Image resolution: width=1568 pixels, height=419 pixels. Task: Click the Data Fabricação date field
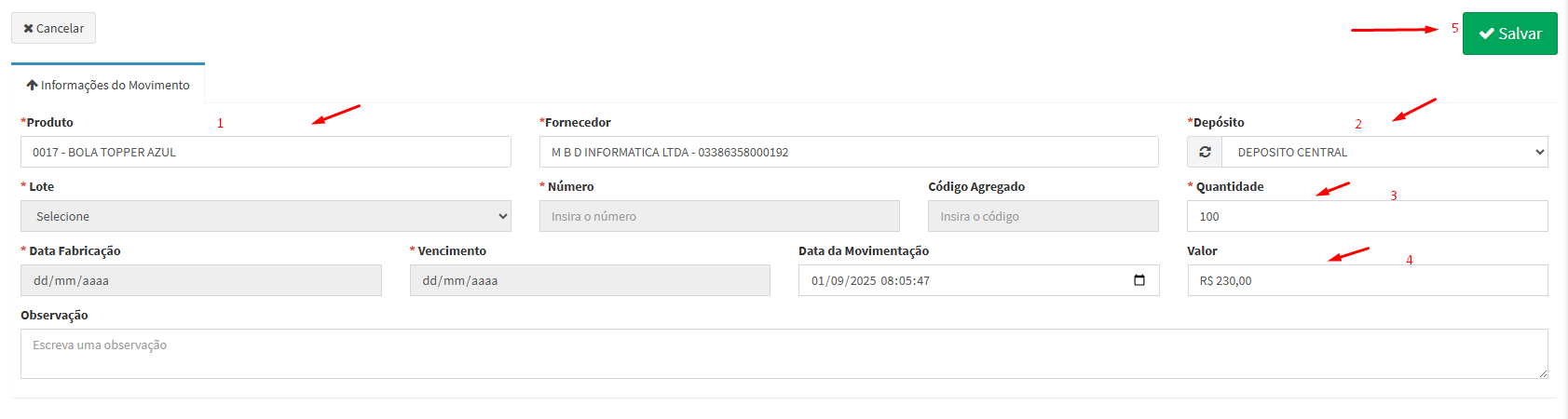coord(200,280)
